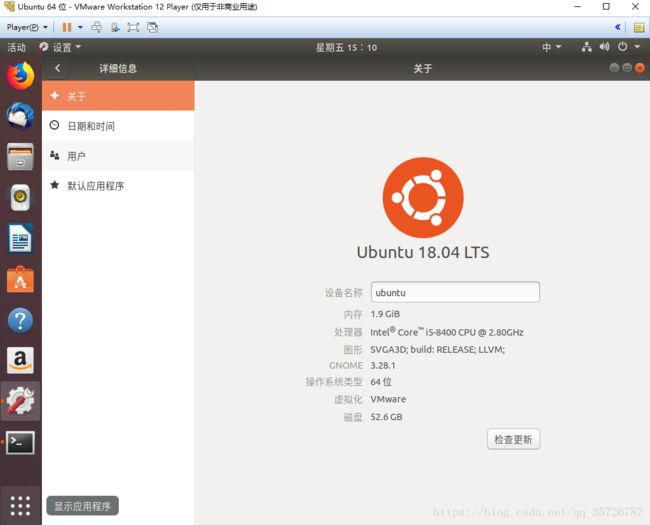This screenshot has height=525, width=650.
Task: Expand the system menu arrow beside power
Action: click(x=637, y=47)
